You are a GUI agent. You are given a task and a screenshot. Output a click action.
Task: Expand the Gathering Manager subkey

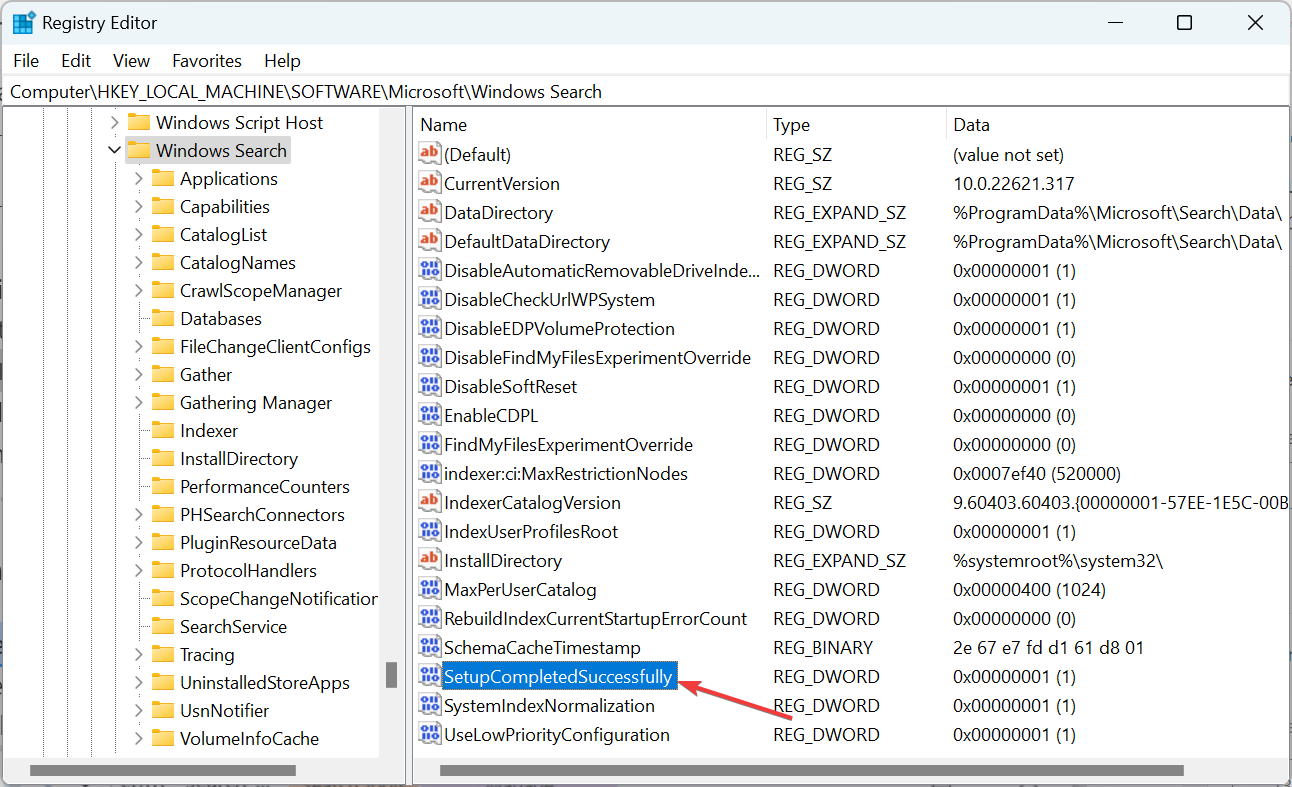tap(138, 402)
